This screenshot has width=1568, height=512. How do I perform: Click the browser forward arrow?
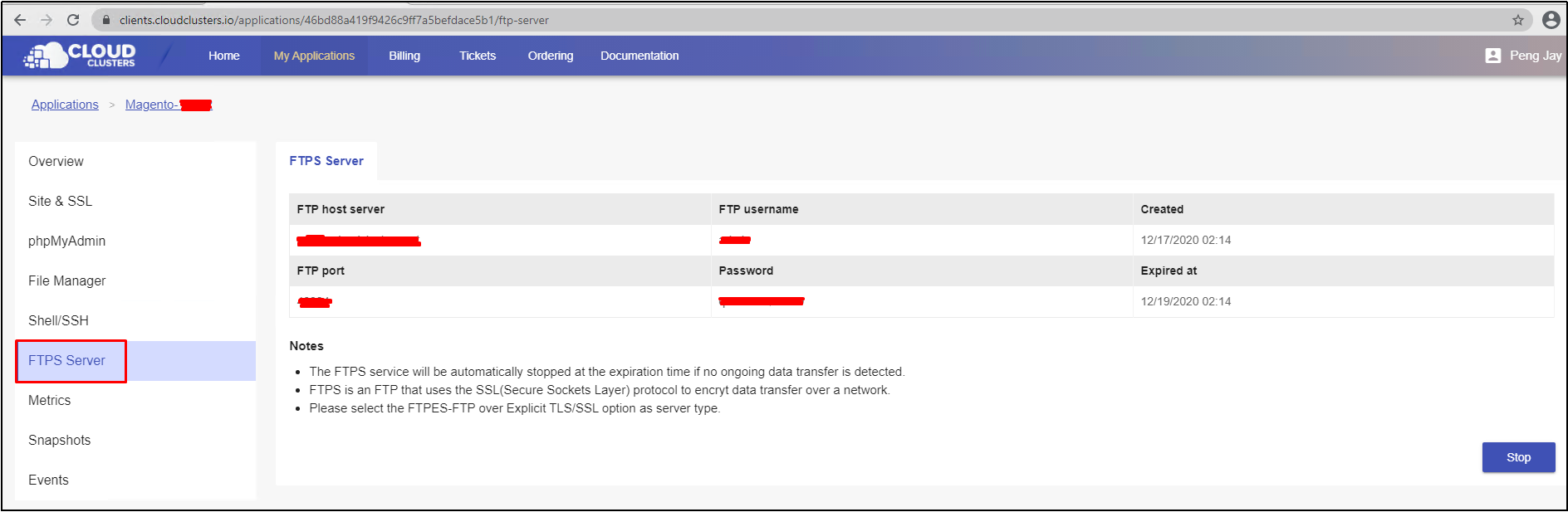[47, 20]
